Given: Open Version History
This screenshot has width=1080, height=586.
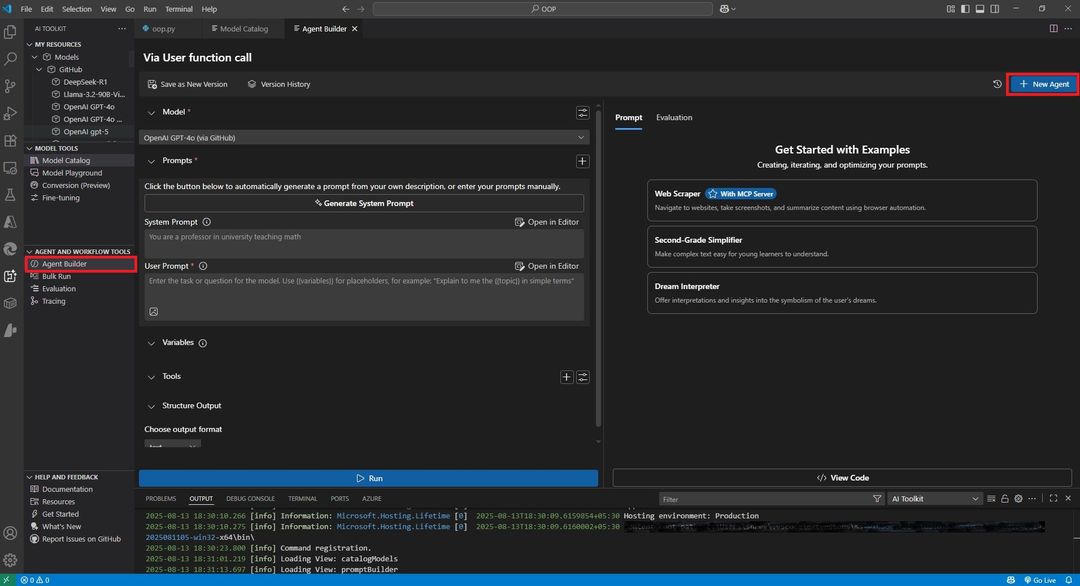Looking at the screenshot, I should point(279,84).
